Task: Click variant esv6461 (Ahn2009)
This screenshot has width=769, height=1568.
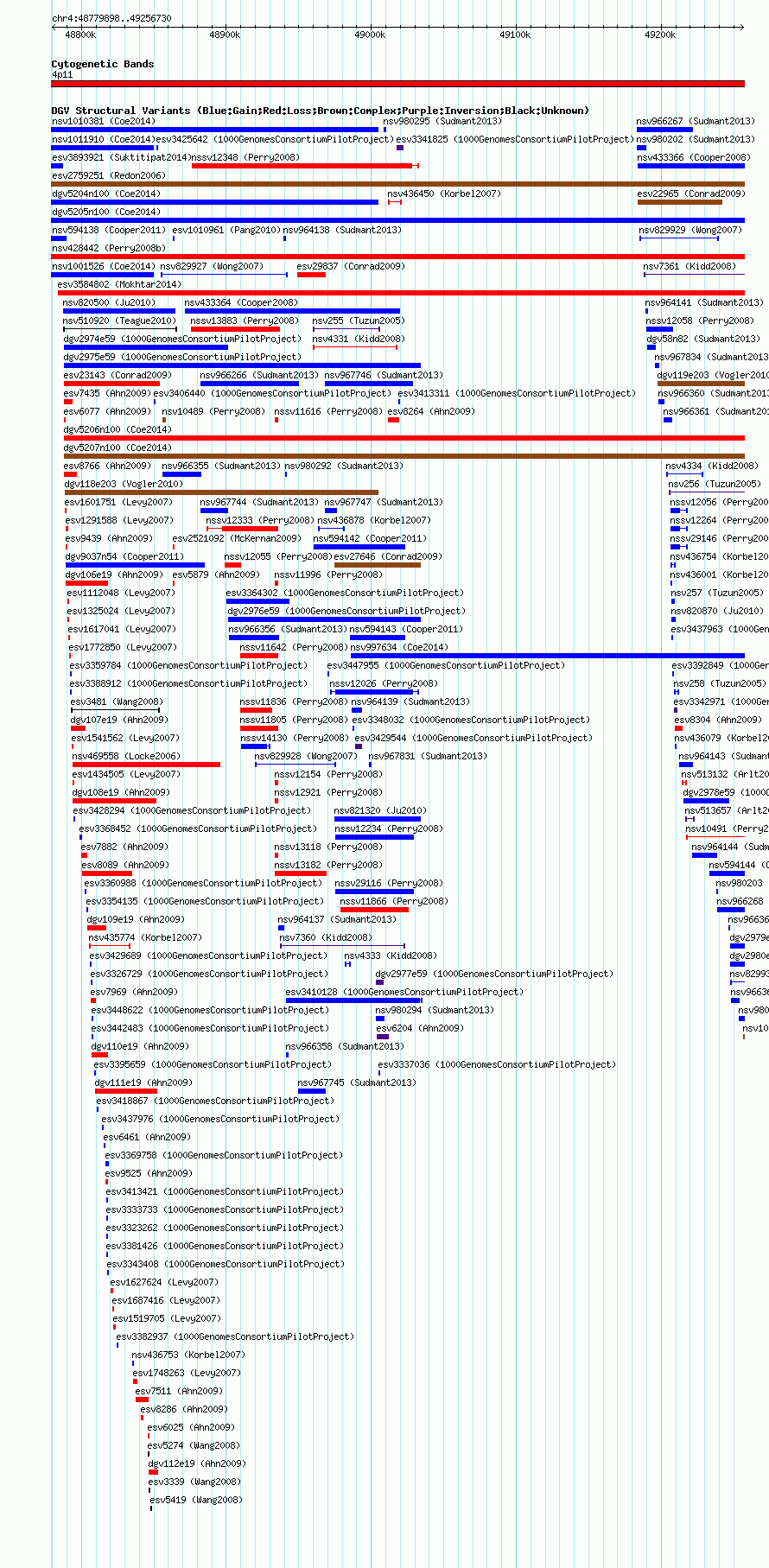Action: pyautogui.click(x=147, y=1137)
